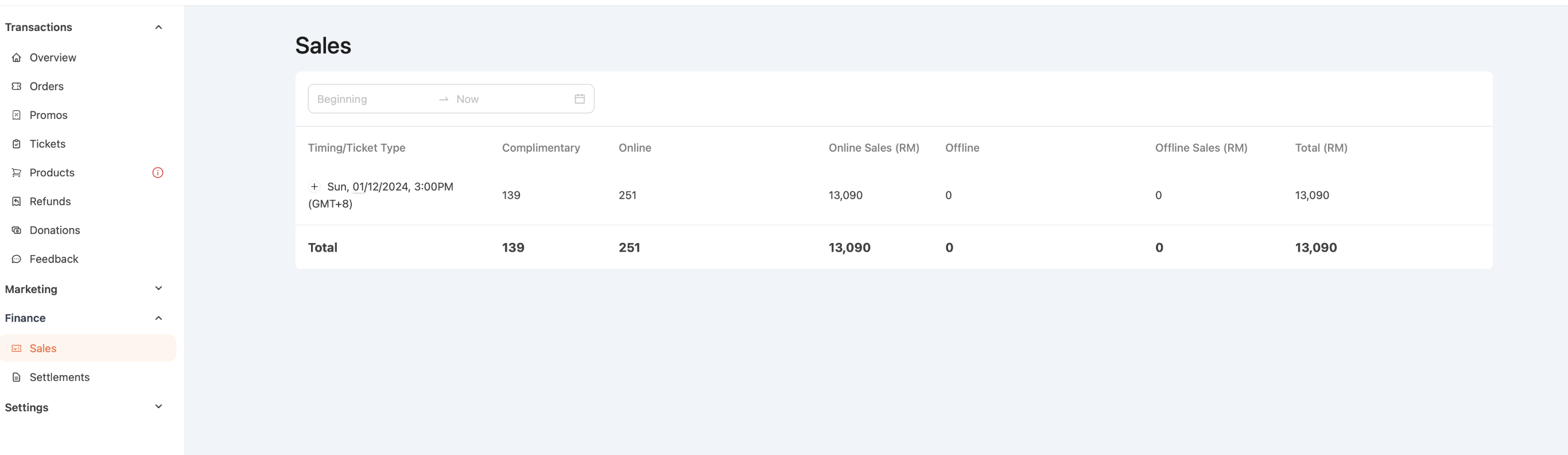Expand the Settings section
1568x455 pixels.
point(158,407)
